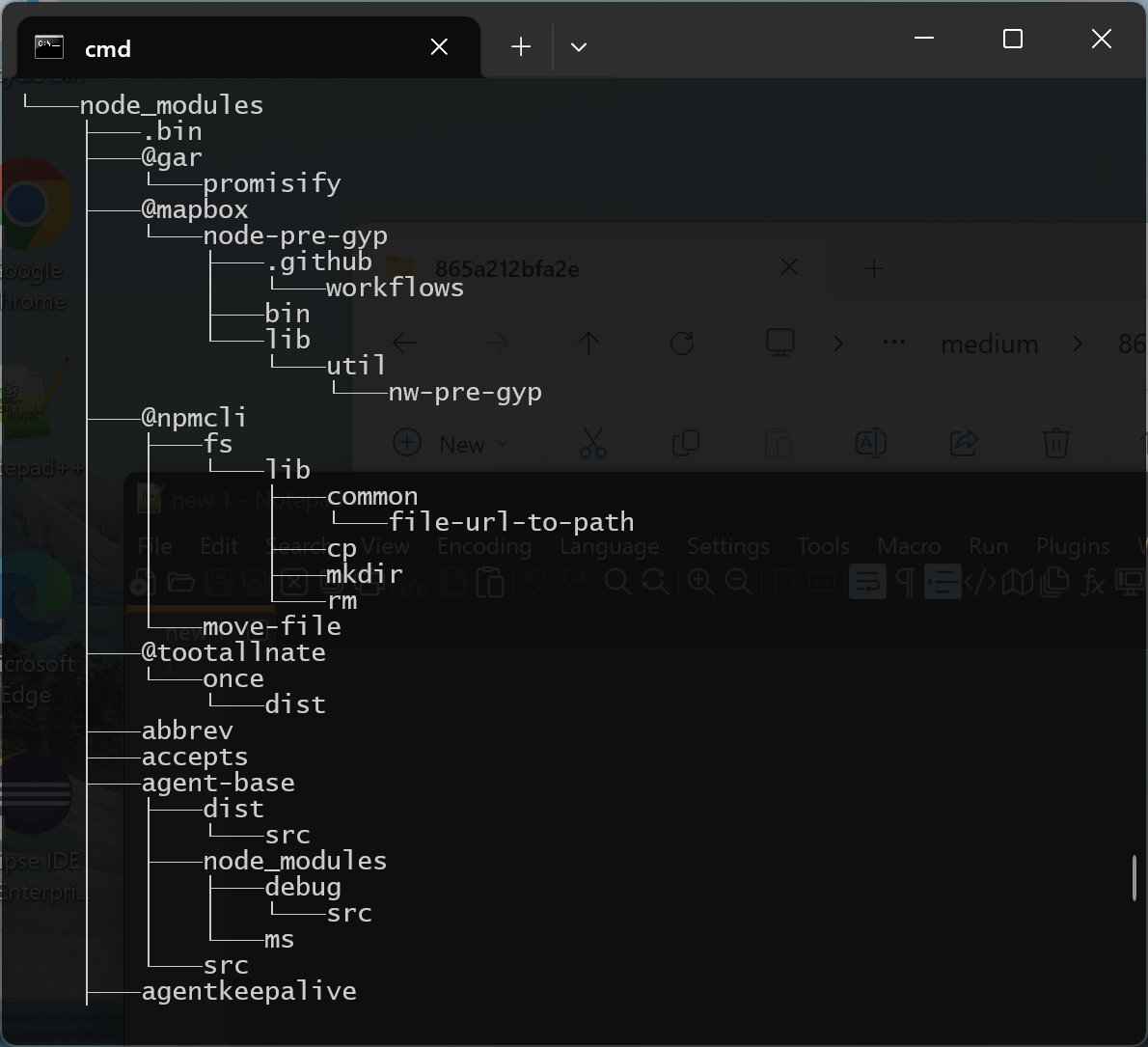Click Cut scissors icon in File Explorer
The image size is (1148, 1047).
coord(593,443)
